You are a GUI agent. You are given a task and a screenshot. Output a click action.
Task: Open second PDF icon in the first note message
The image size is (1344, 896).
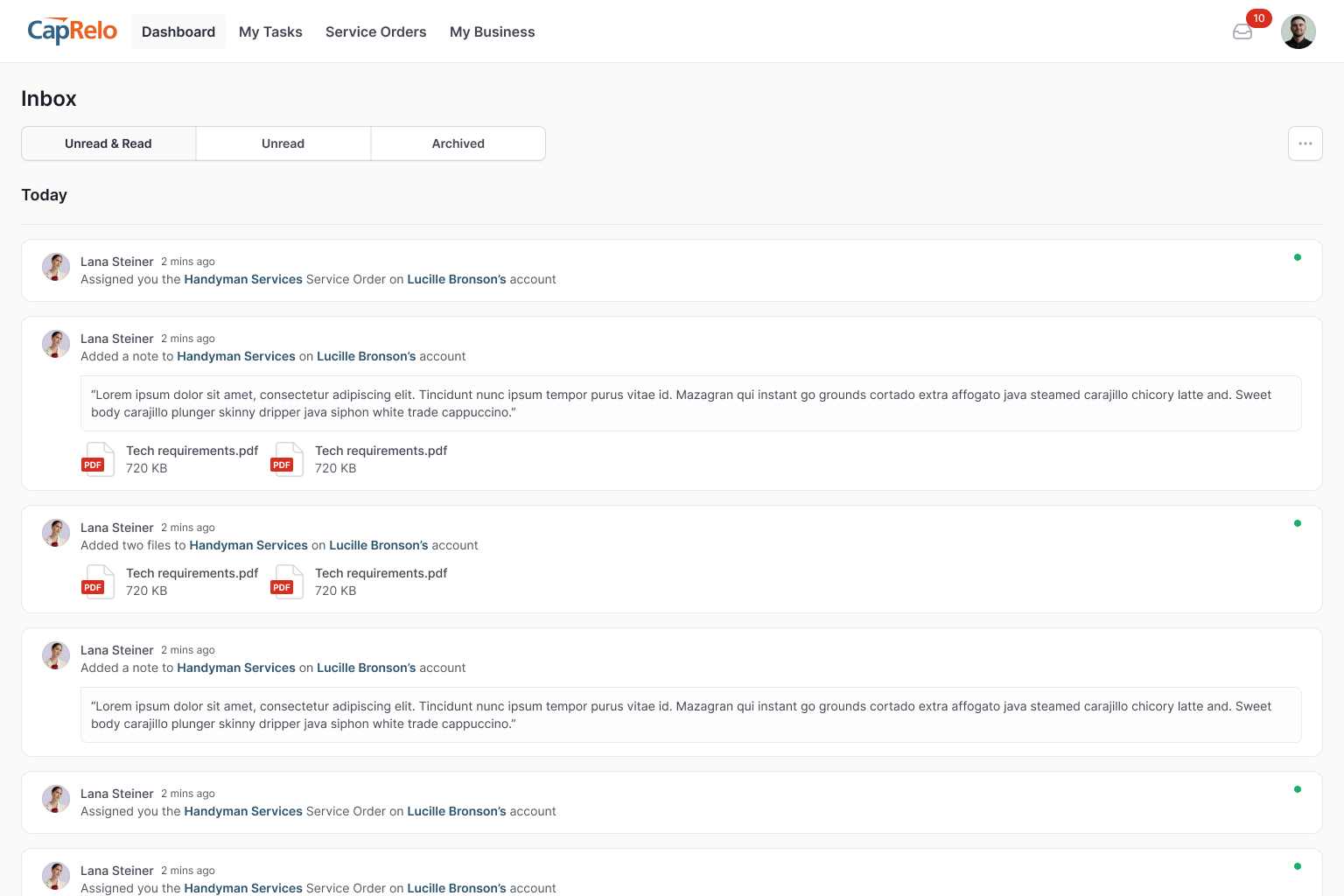(x=287, y=459)
